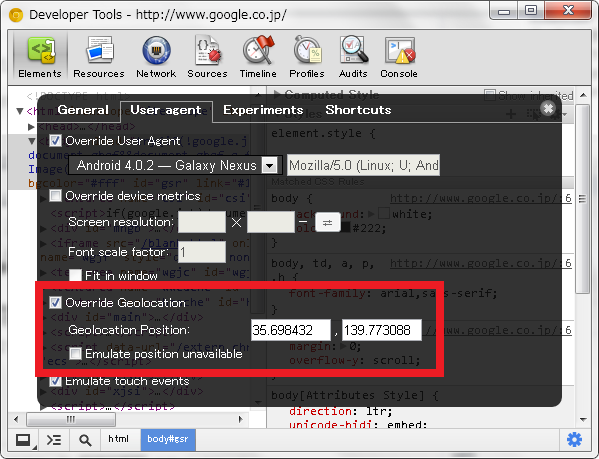Show the console drawer icon
The height and width of the screenshot is (459, 599).
[54, 440]
